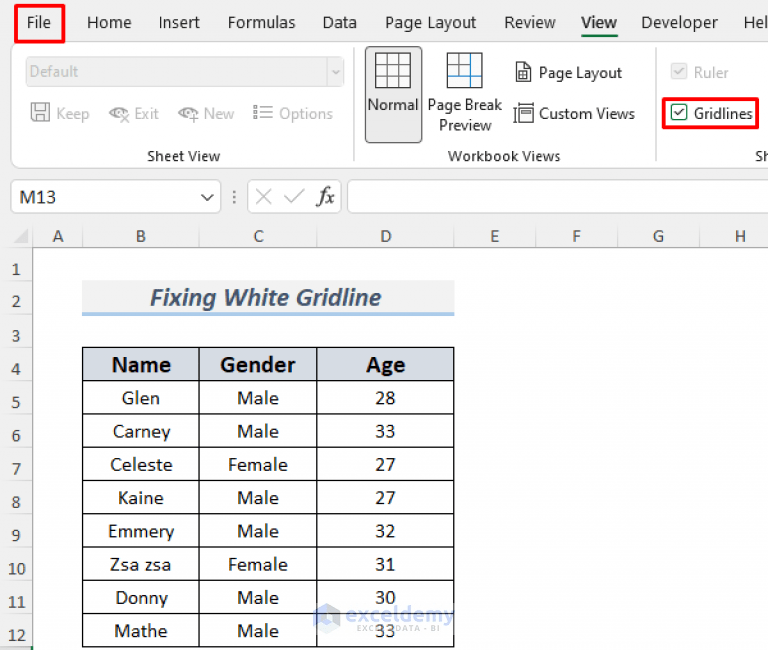This screenshot has width=768, height=650.
Task: Switch to the Home tab
Action: (109, 23)
